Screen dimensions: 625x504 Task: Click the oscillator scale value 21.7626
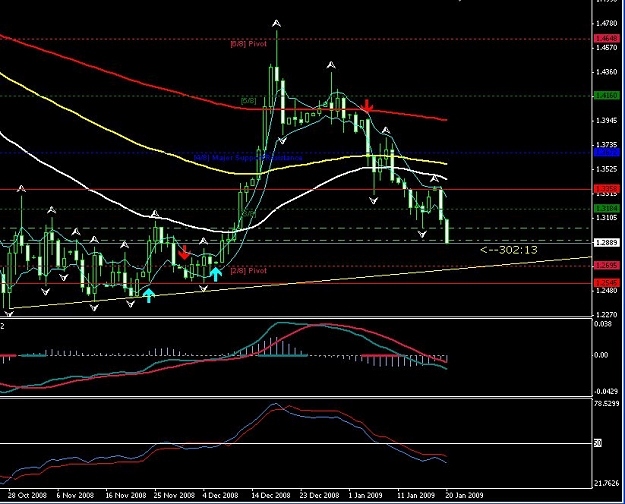pos(607,483)
